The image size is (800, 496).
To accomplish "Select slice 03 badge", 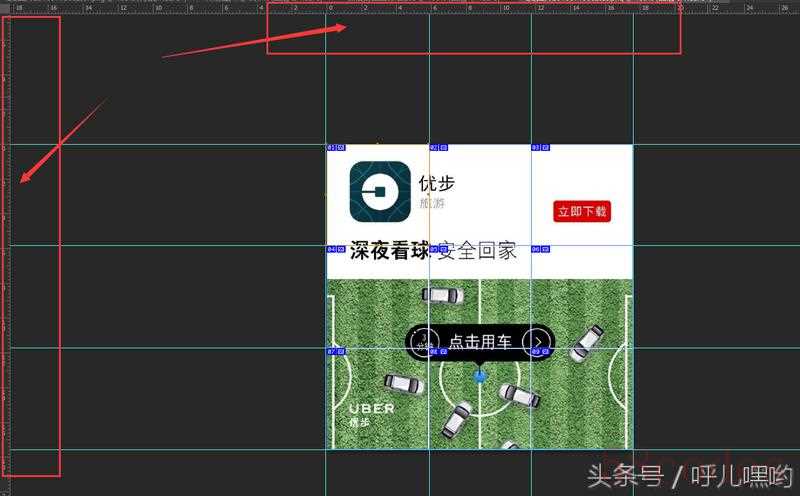I will click(541, 148).
